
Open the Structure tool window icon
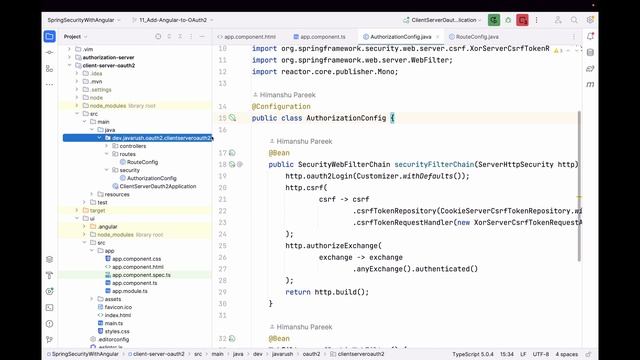pos(49,69)
